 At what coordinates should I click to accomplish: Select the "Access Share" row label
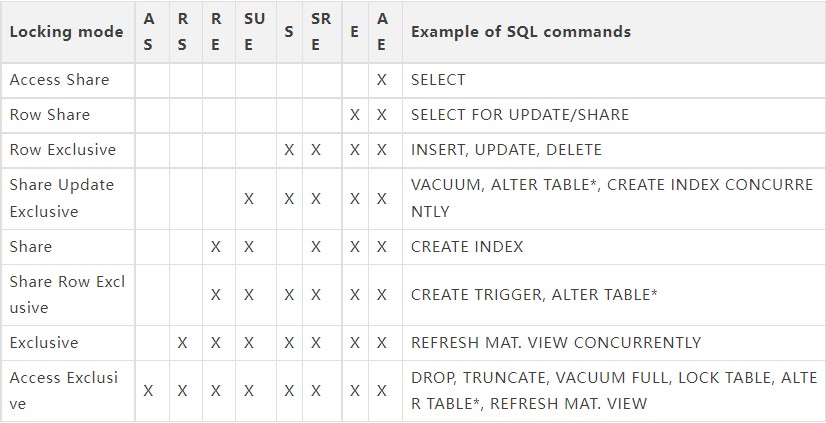click(59, 80)
